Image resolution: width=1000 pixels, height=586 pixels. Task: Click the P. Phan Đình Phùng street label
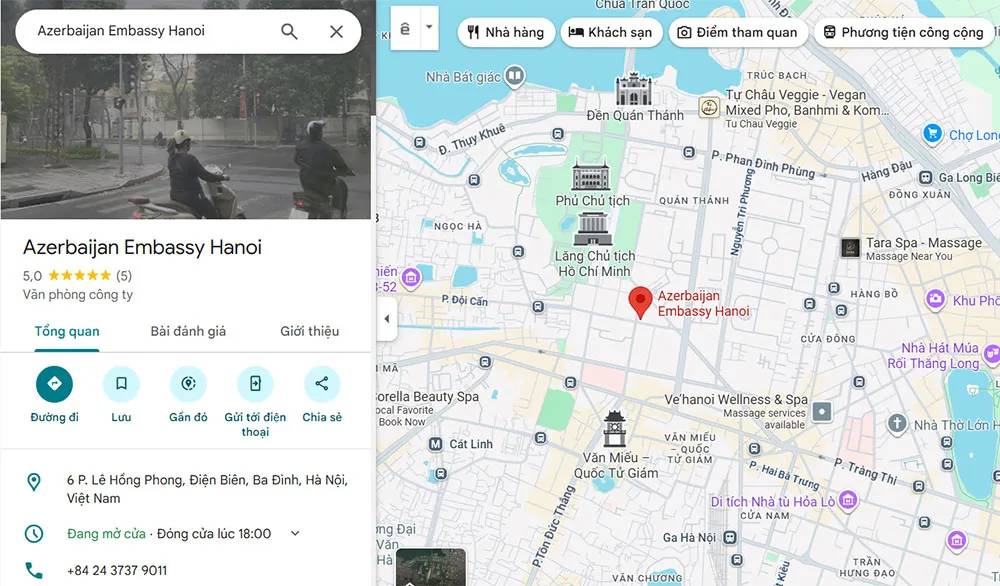763,163
